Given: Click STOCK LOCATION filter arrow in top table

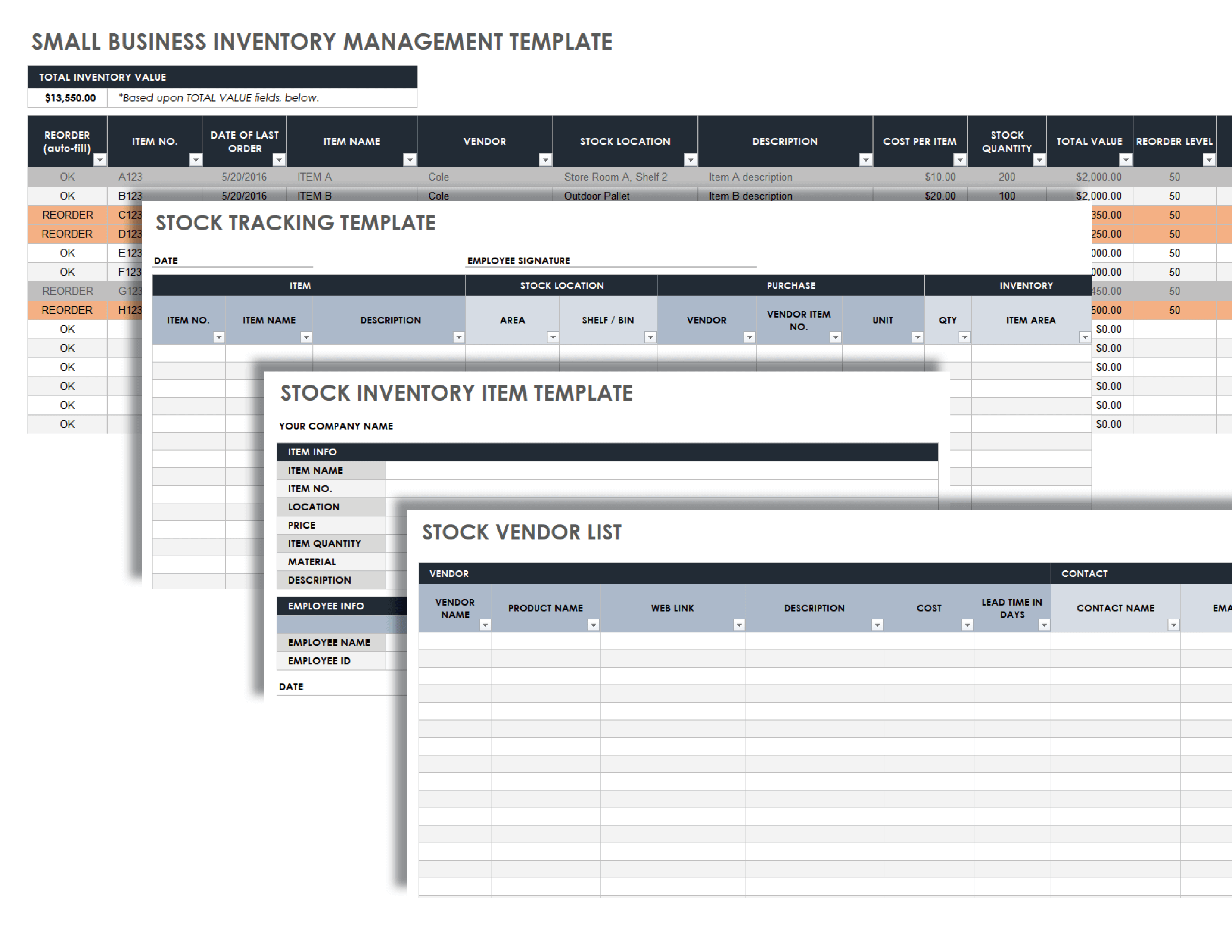Looking at the screenshot, I should [x=690, y=160].
